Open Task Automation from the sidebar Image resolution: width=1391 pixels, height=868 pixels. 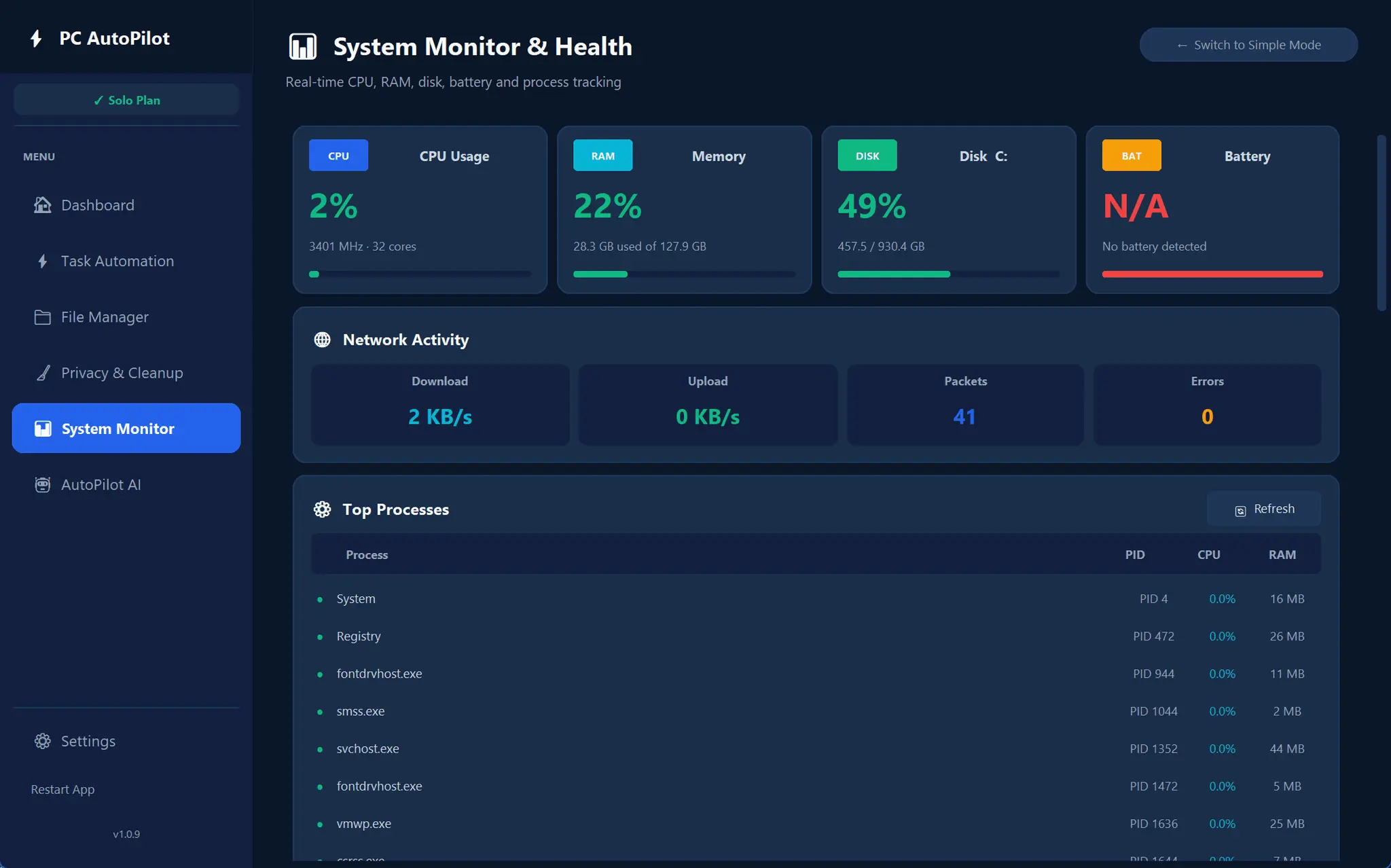point(126,261)
